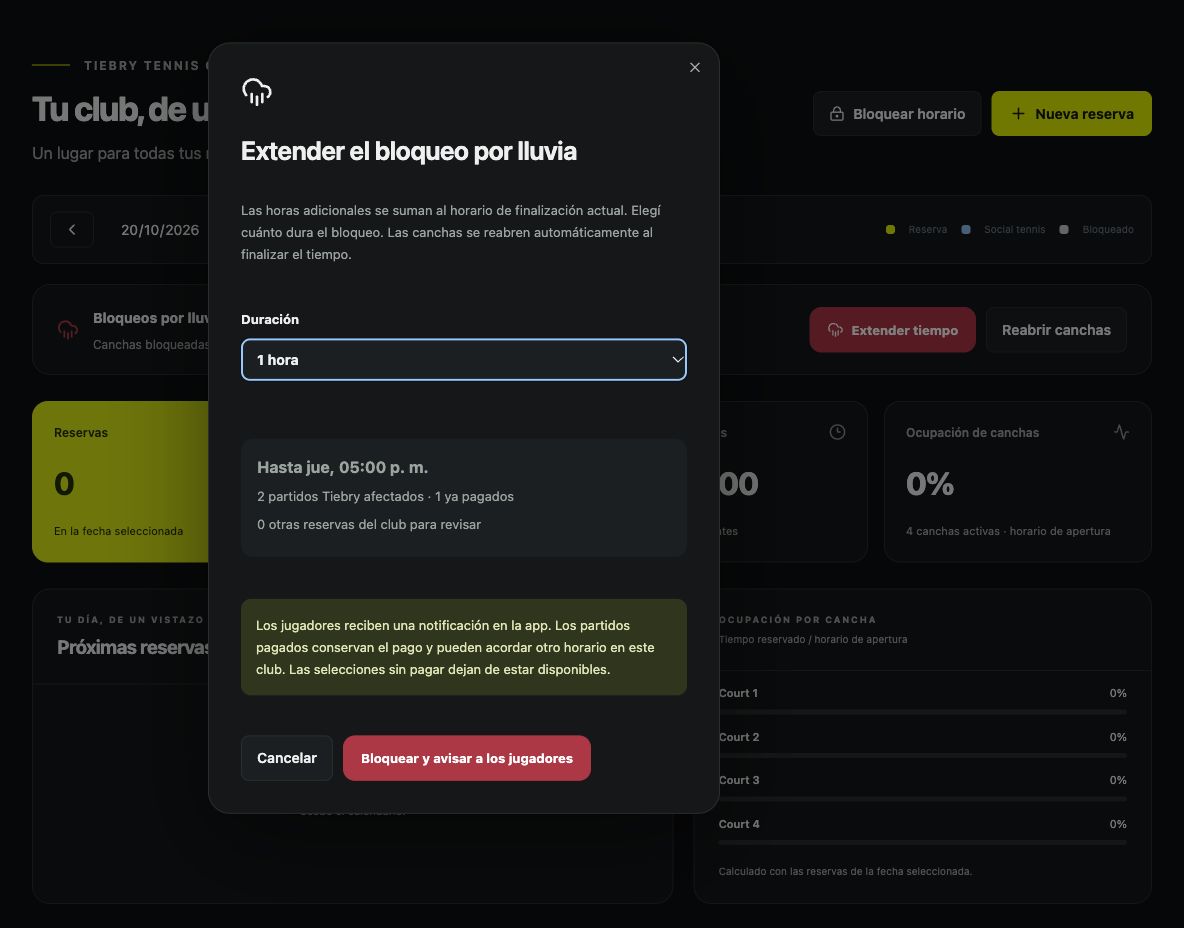Image resolution: width=1184 pixels, height=928 pixels.
Task: Click the Ocupación de canchas 0% card
Action: click(x=1018, y=482)
